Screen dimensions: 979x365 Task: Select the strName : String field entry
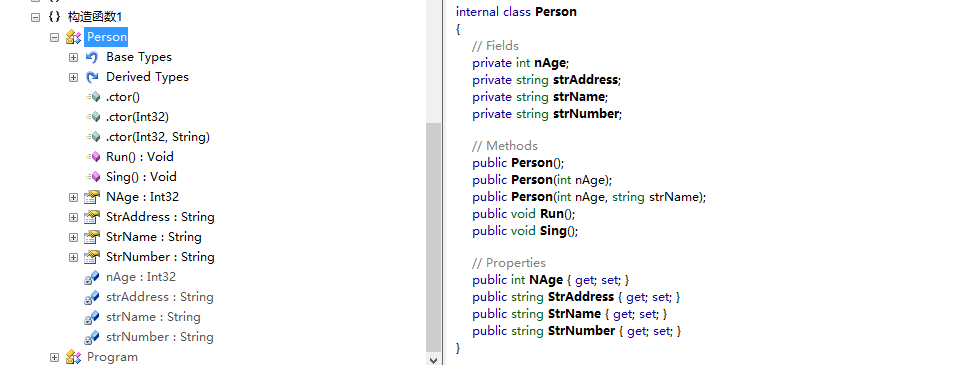point(153,317)
